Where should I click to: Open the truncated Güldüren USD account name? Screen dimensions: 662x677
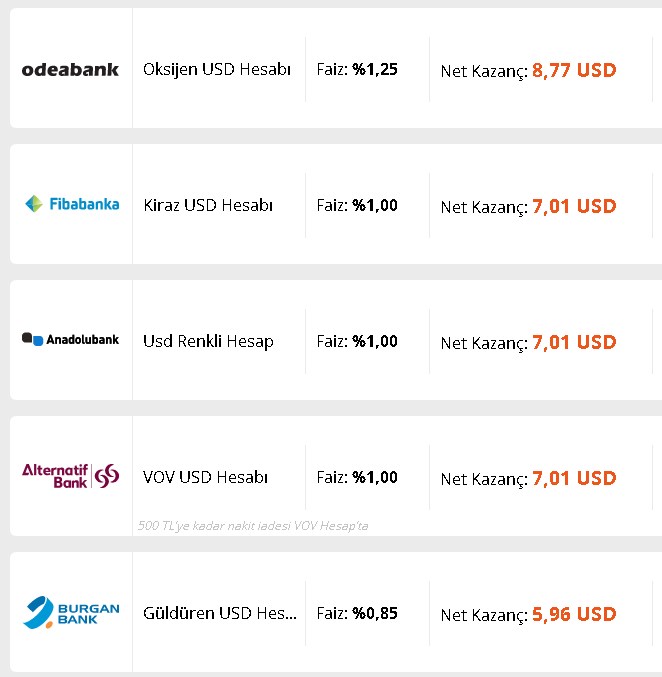220,614
